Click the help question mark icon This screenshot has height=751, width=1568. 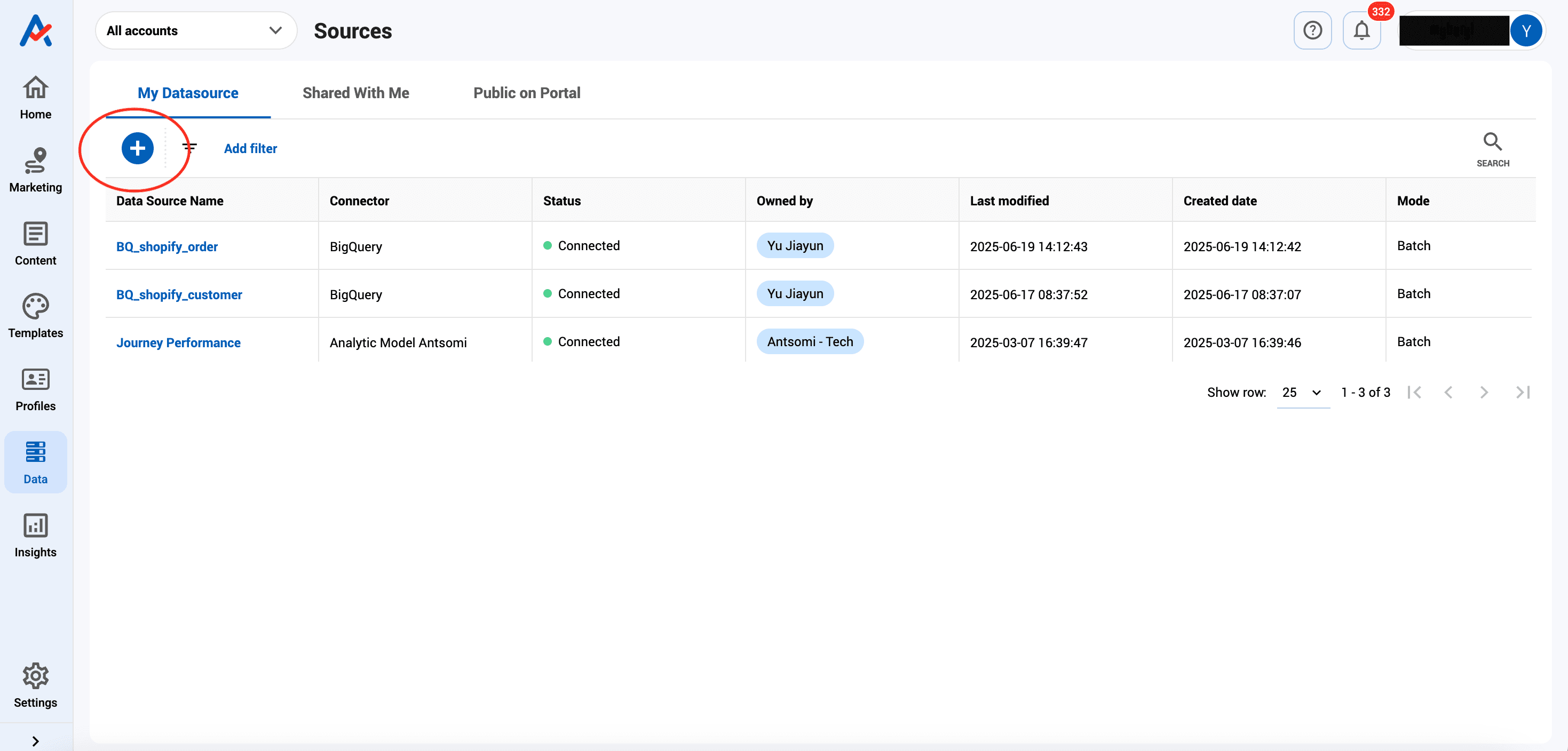click(1312, 30)
